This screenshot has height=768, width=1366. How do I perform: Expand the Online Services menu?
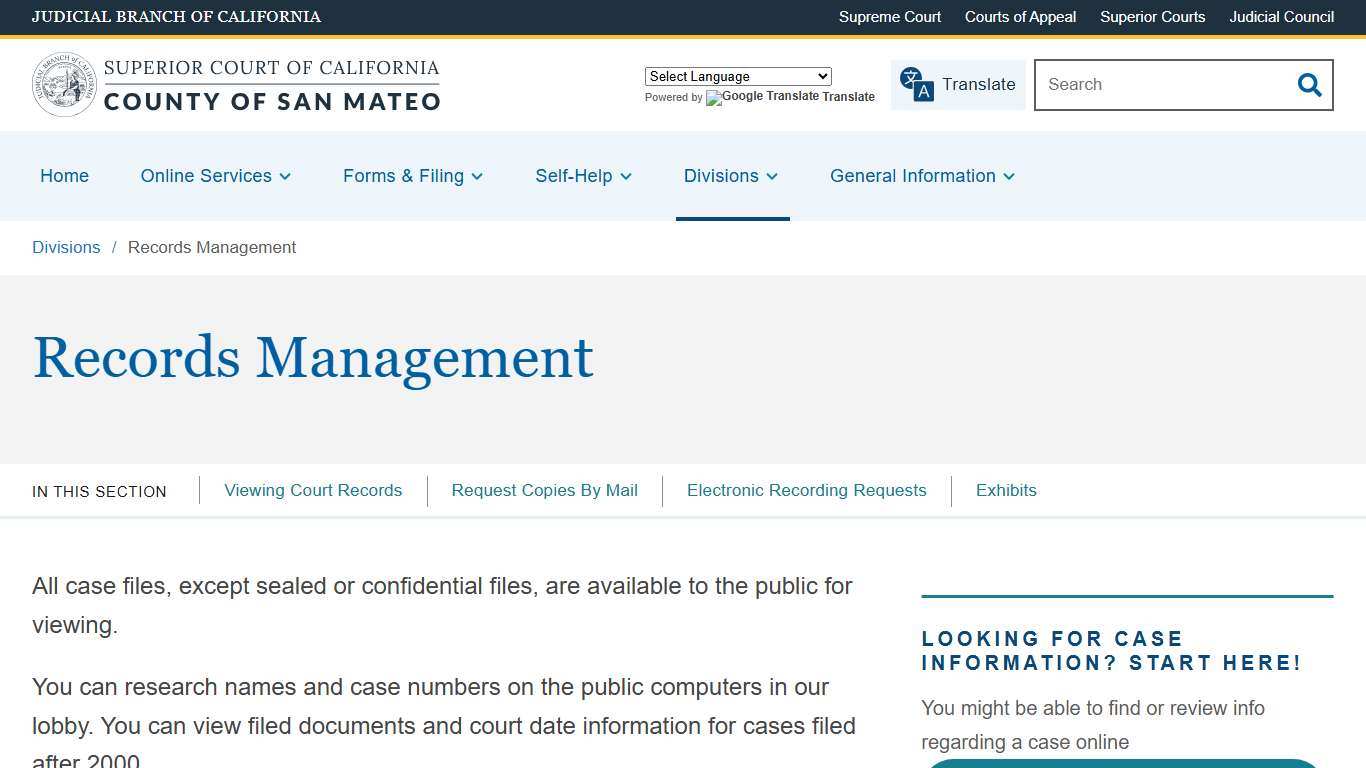tap(215, 176)
